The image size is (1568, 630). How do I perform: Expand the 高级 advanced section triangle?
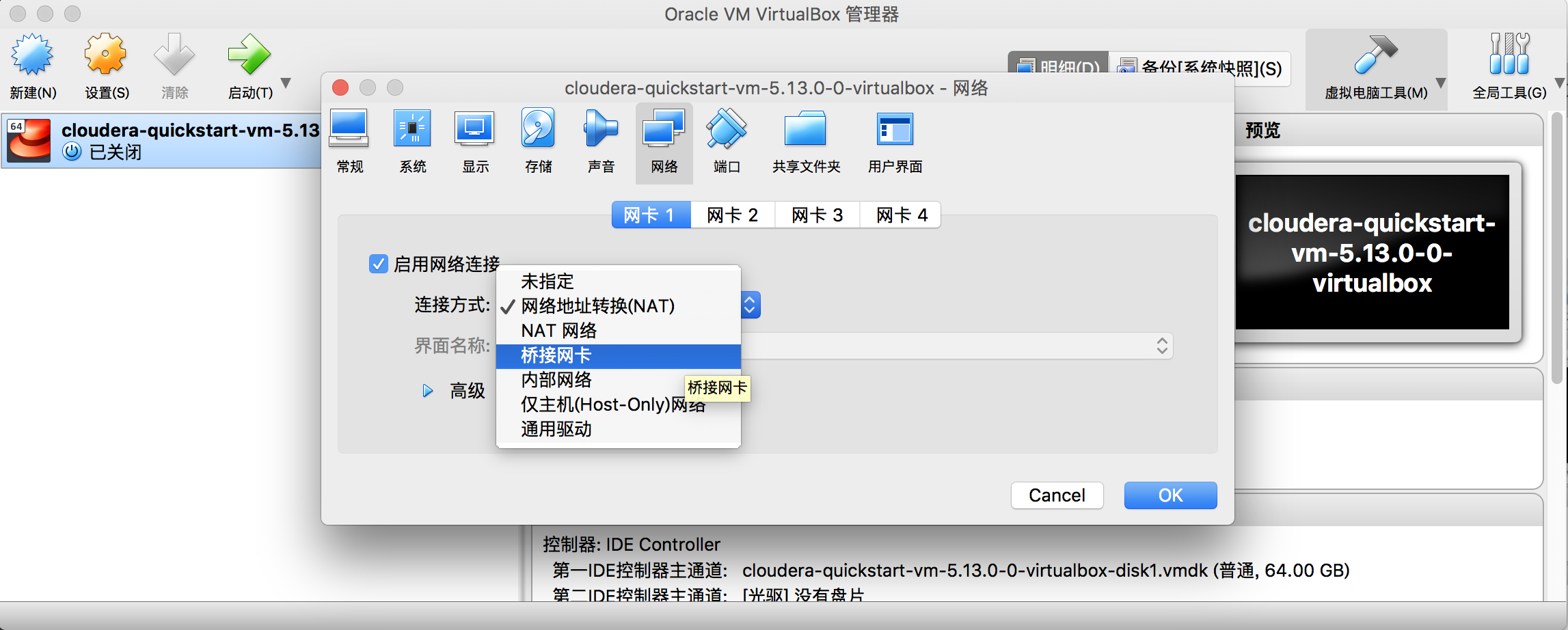click(428, 391)
